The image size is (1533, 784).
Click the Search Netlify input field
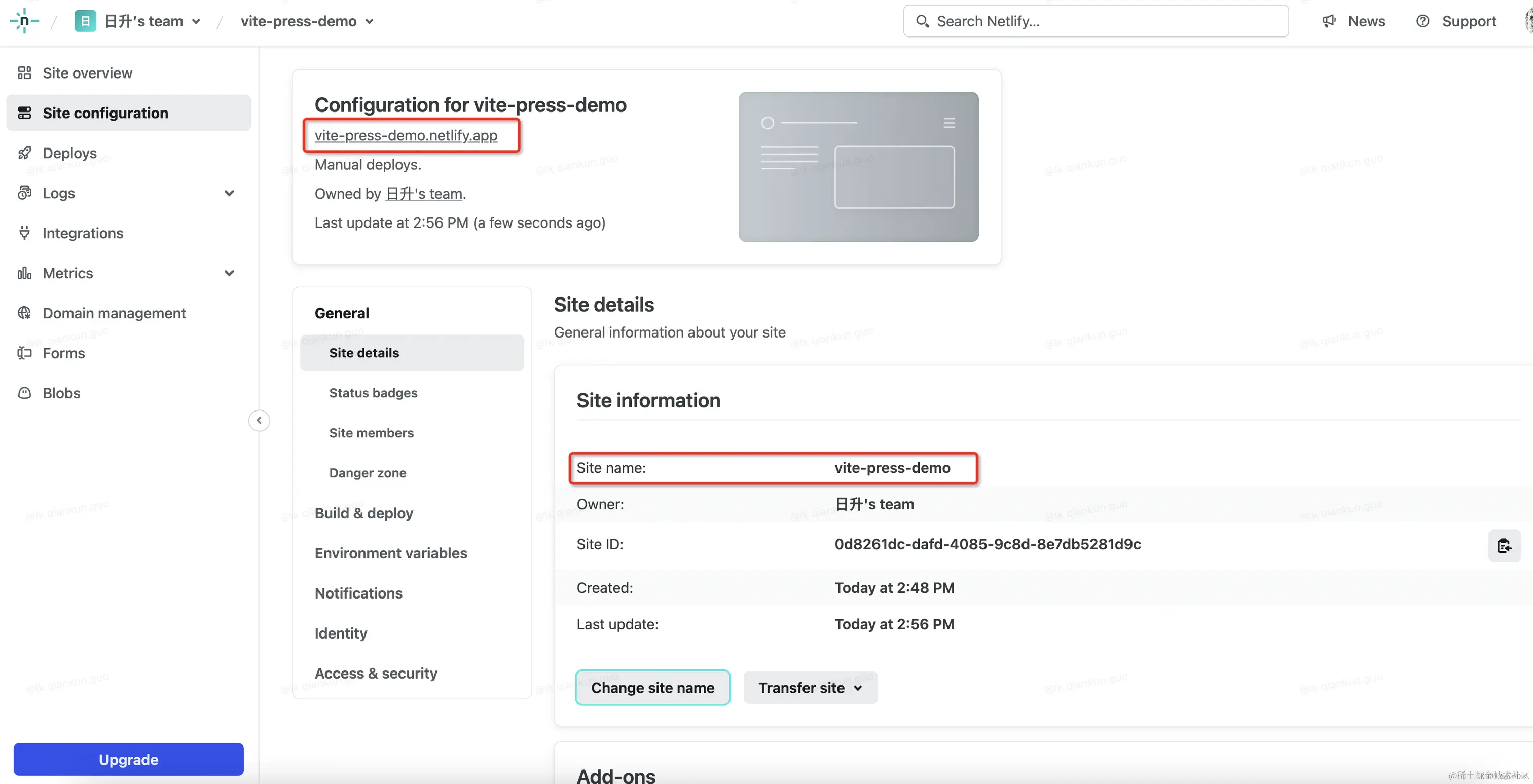[1095, 21]
